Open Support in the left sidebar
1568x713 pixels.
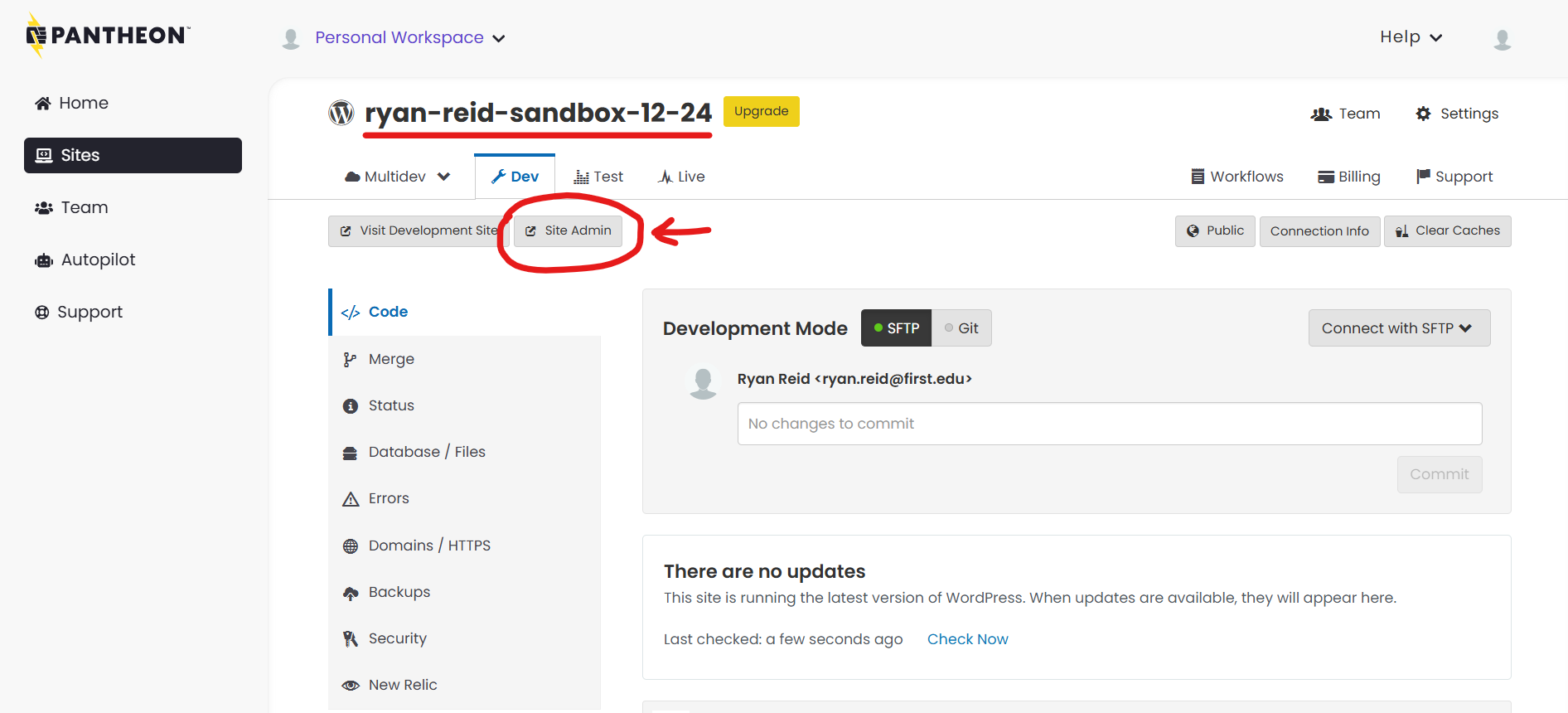click(79, 312)
